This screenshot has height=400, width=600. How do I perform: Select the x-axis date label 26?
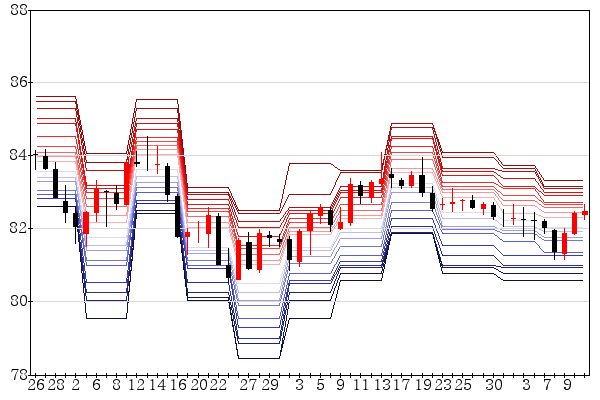point(36,384)
